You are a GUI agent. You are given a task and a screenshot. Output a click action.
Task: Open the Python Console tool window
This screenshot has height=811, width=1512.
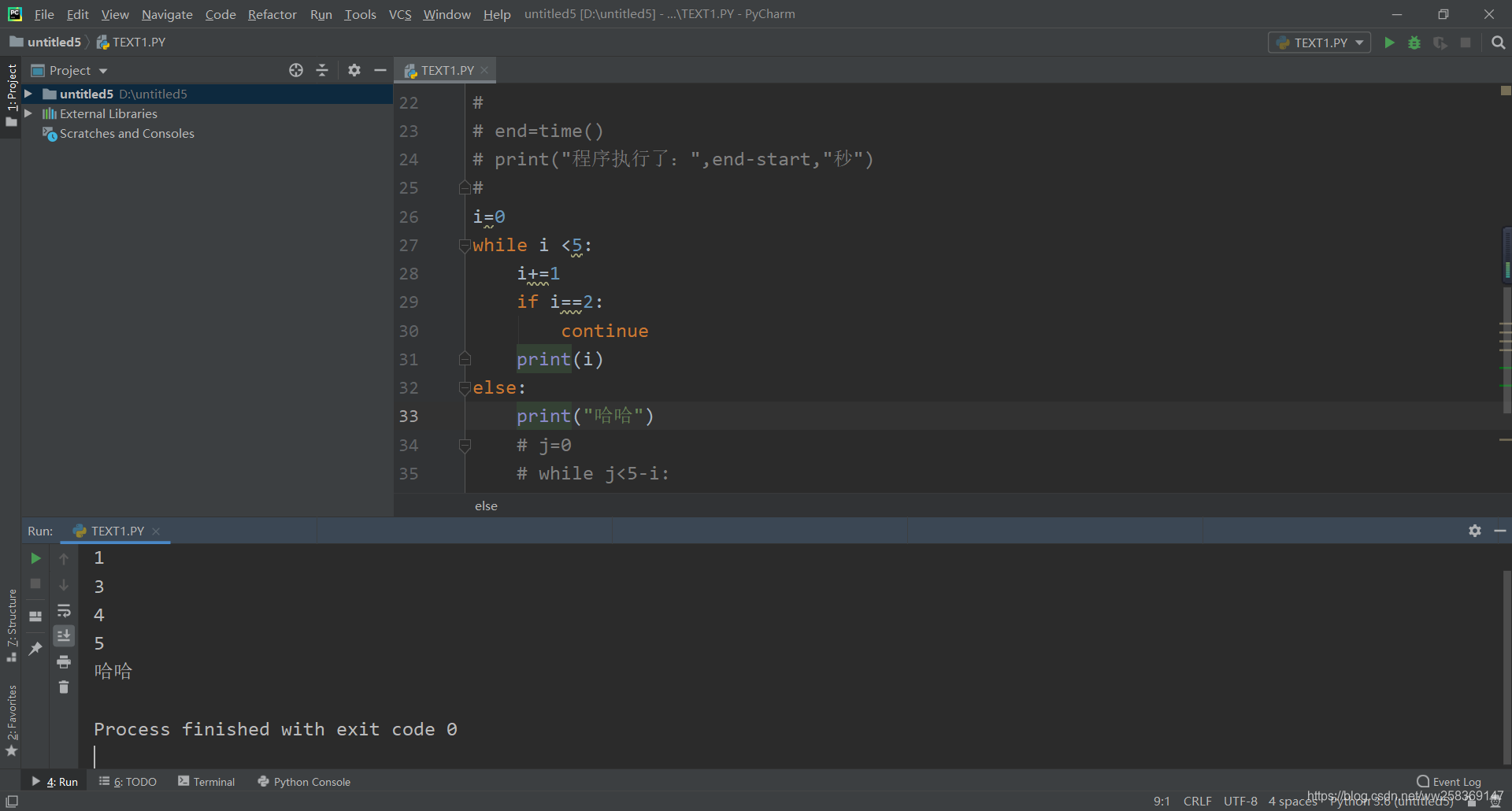[304, 782]
